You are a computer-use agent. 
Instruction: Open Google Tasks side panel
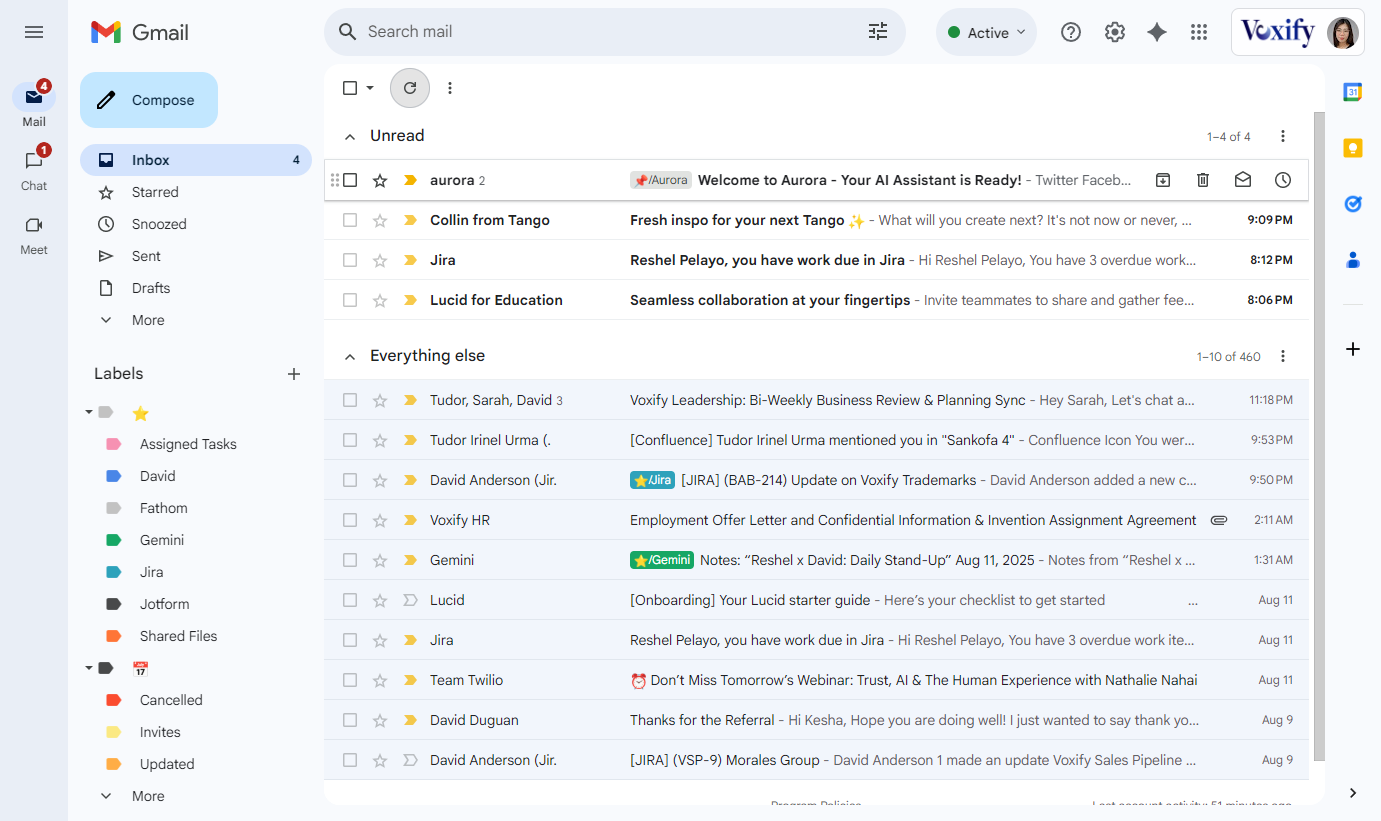(1353, 204)
